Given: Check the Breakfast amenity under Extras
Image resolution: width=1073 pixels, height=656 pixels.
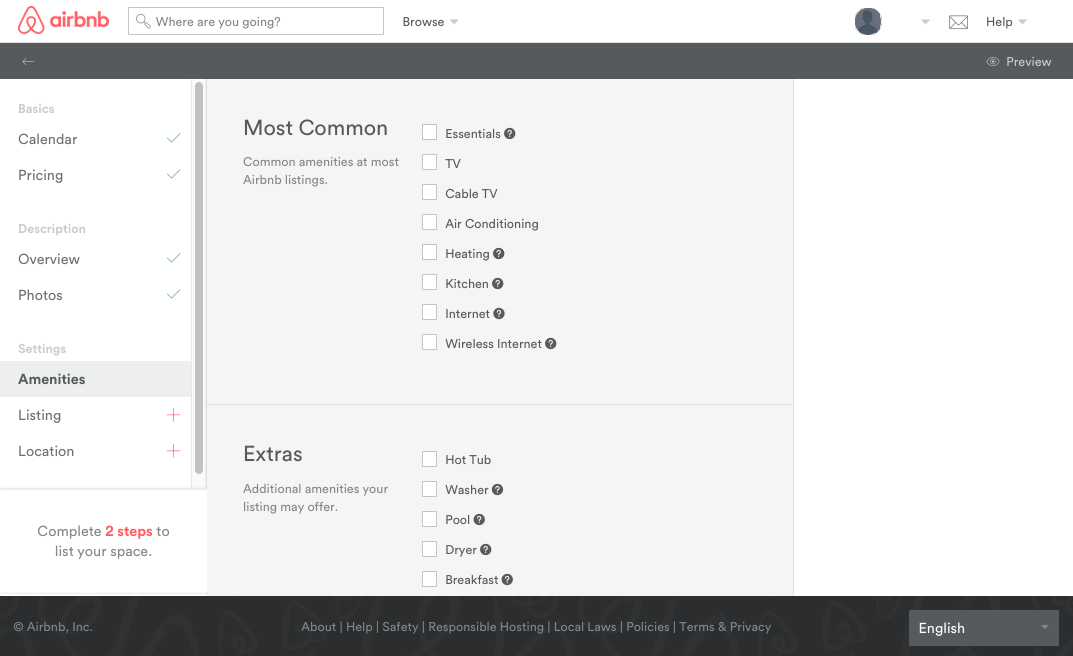Looking at the screenshot, I should (x=430, y=579).
